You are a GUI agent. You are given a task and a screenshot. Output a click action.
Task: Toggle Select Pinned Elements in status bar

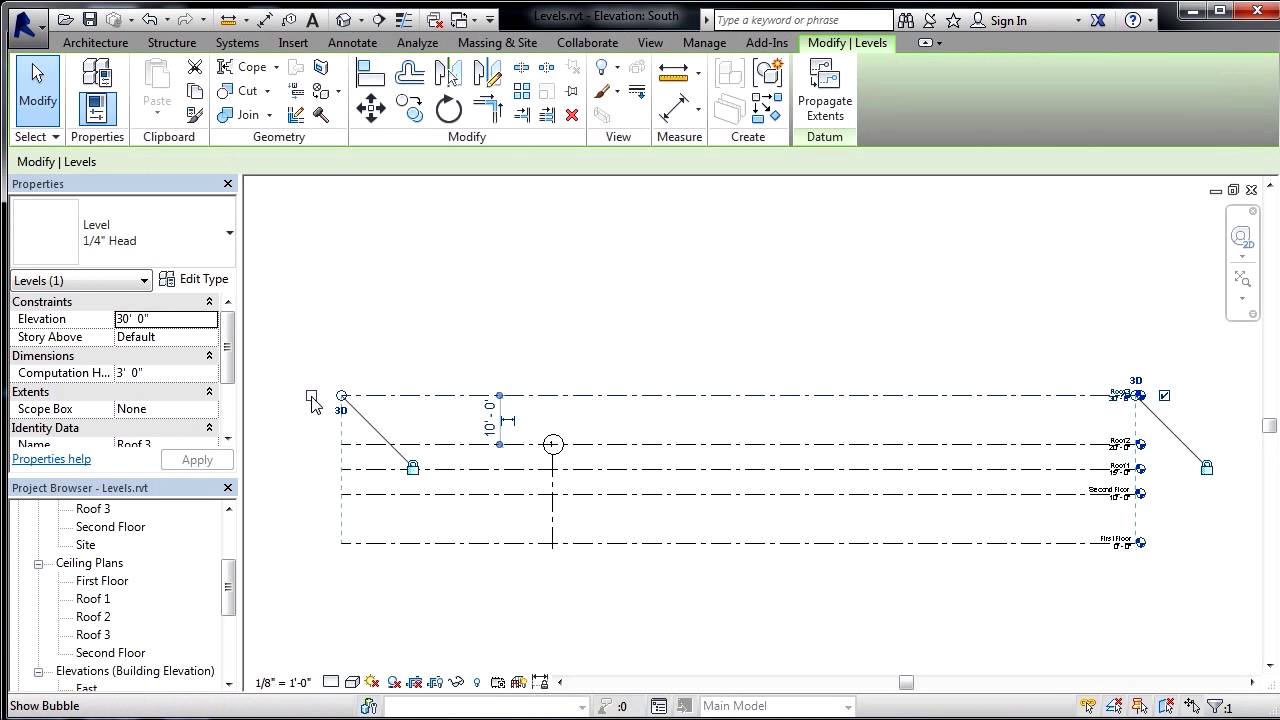click(x=1140, y=706)
